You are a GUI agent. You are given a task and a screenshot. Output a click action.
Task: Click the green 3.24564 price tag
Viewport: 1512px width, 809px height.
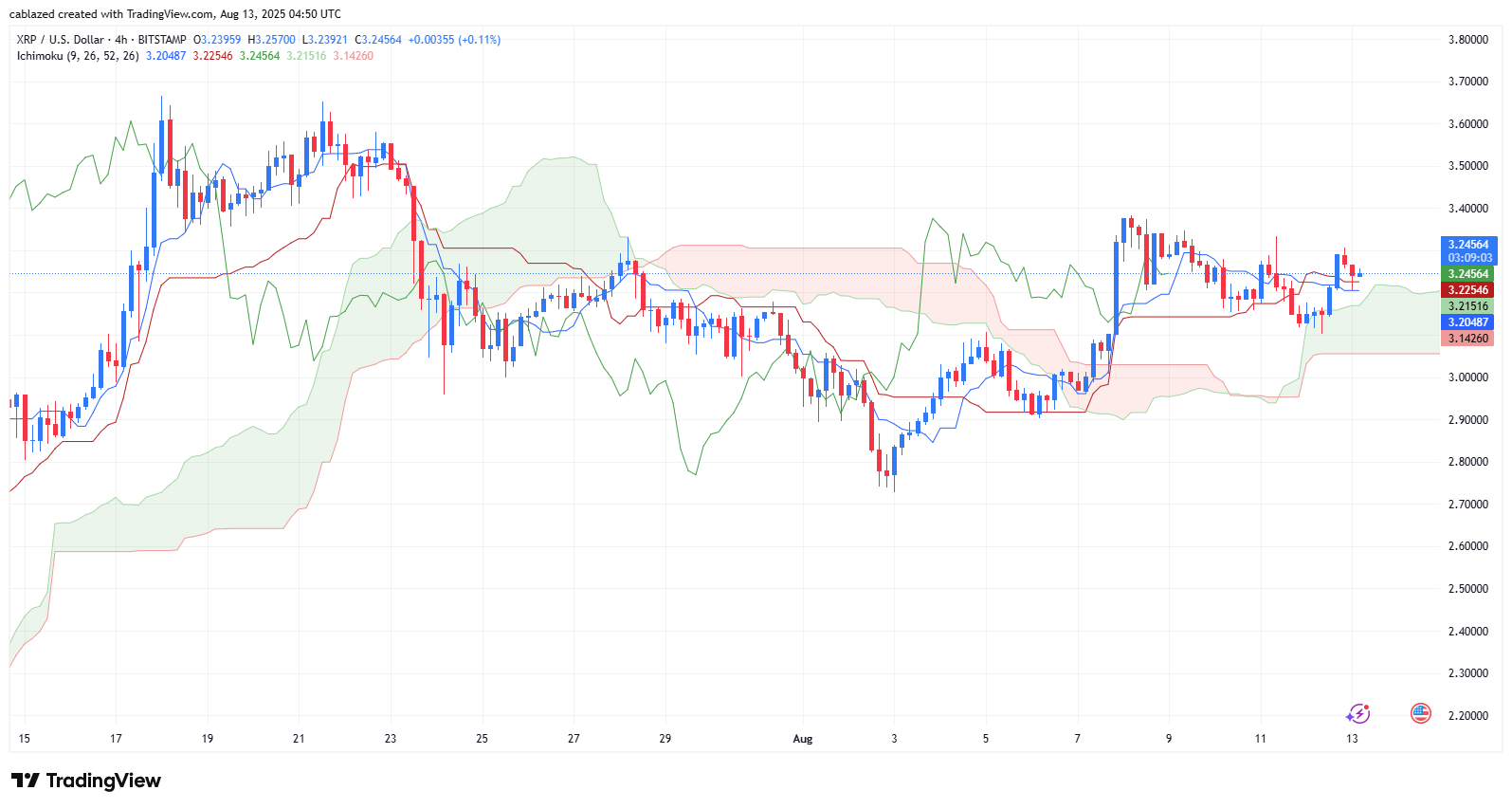click(1468, 274)
